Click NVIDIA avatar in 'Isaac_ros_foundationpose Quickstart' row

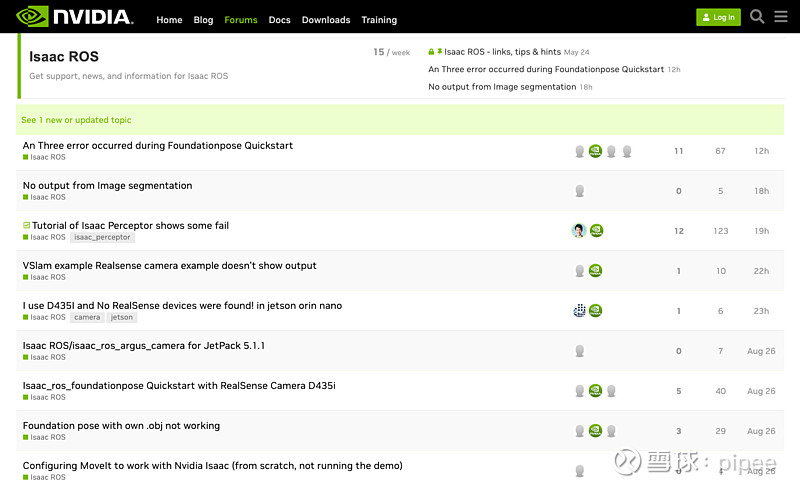coord(595,391)
